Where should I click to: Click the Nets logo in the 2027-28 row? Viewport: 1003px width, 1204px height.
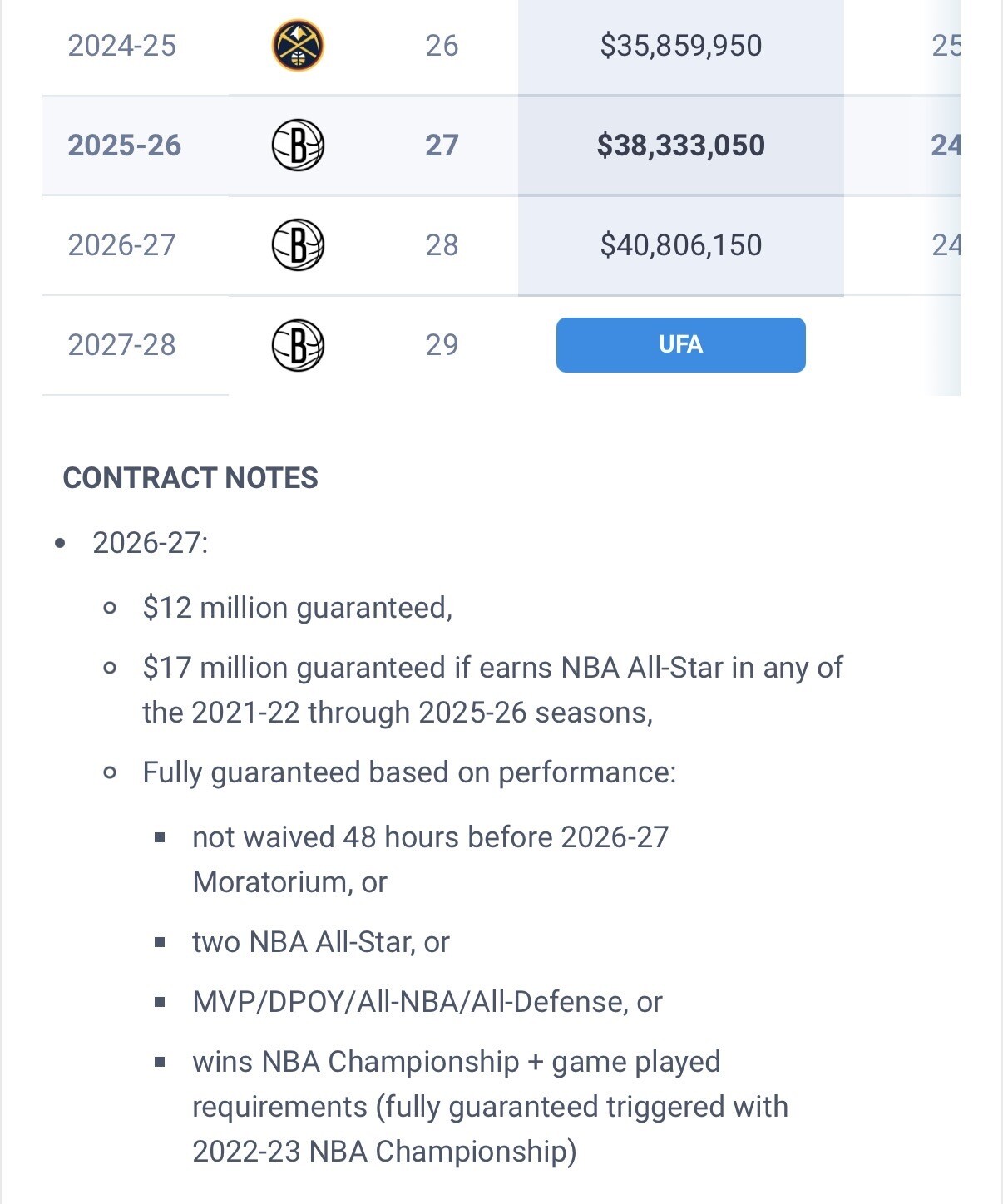(x=298, y=345)
